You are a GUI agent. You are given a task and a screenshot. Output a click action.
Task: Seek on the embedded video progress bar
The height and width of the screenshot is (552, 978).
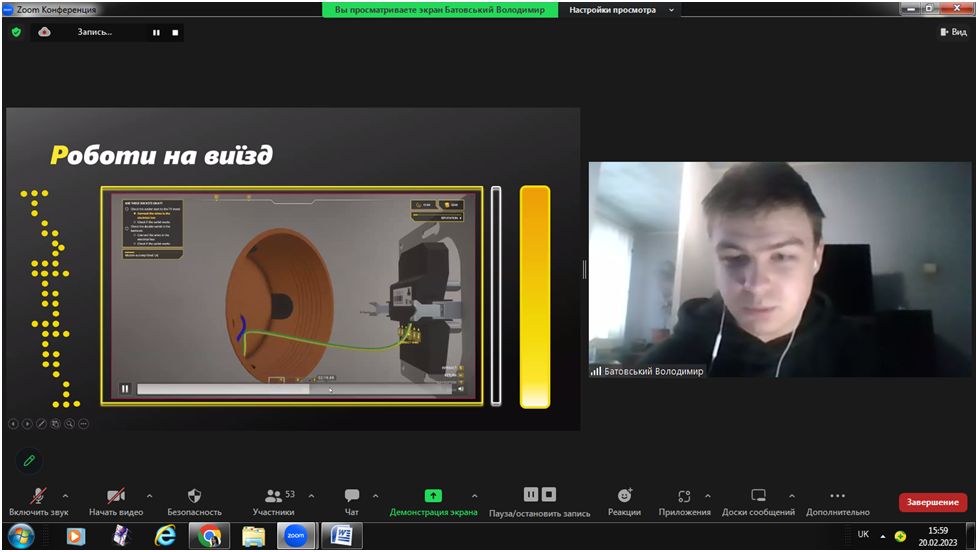pos(294,389)
